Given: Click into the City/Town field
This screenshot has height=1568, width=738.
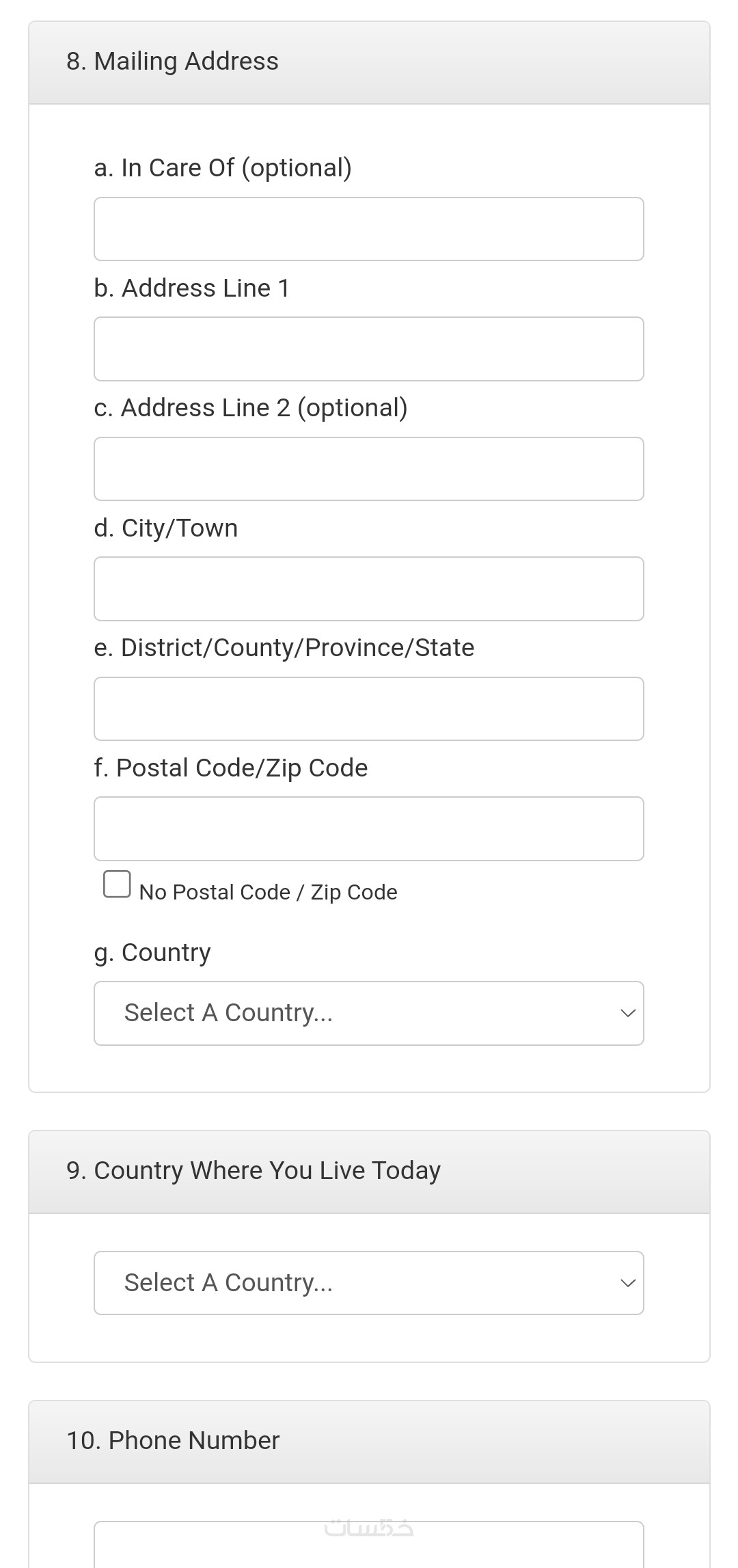Looking at the screenshot, I should (x=368, y=589).
